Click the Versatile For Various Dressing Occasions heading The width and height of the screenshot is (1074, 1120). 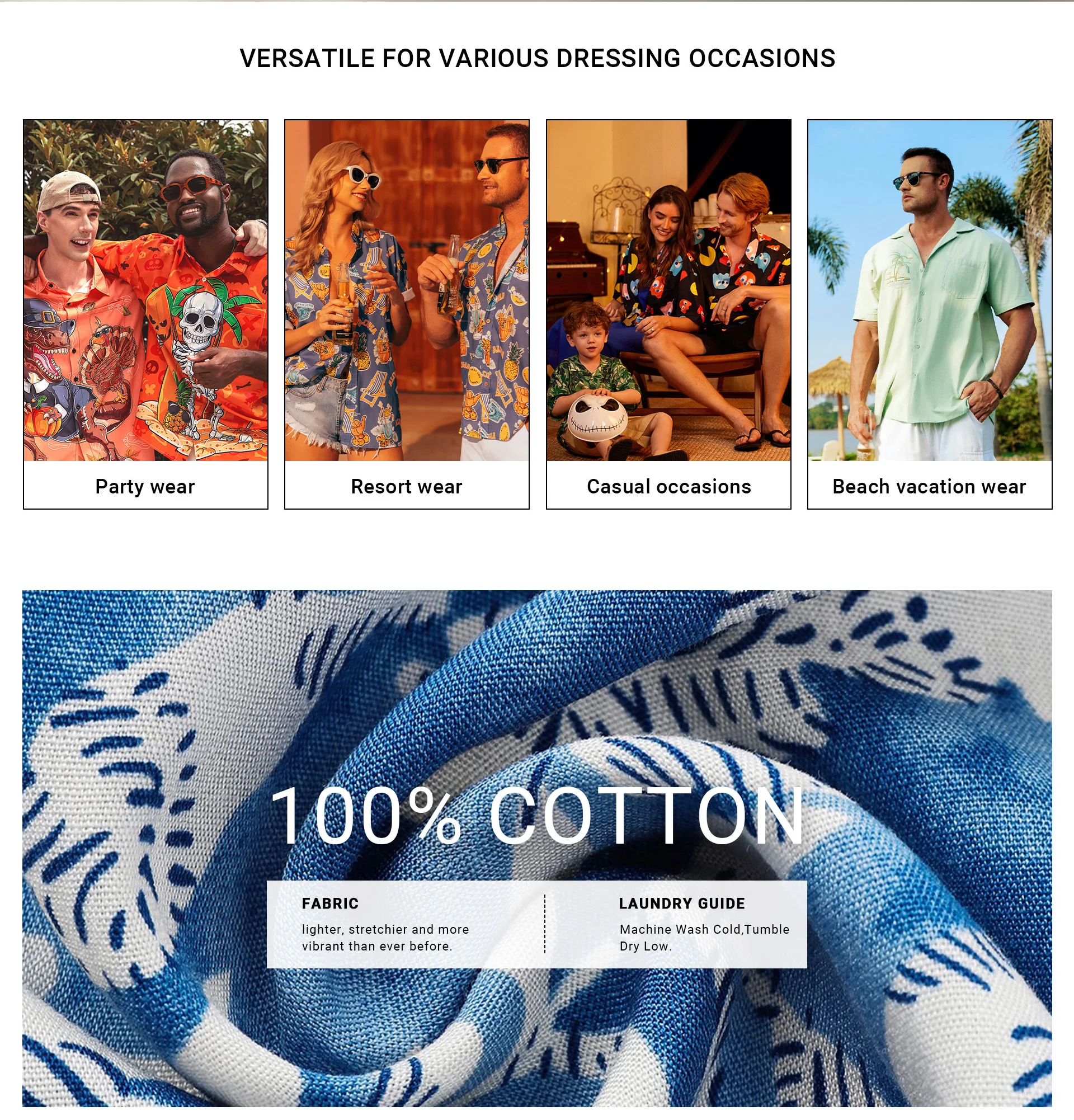[x=538, y=58]
